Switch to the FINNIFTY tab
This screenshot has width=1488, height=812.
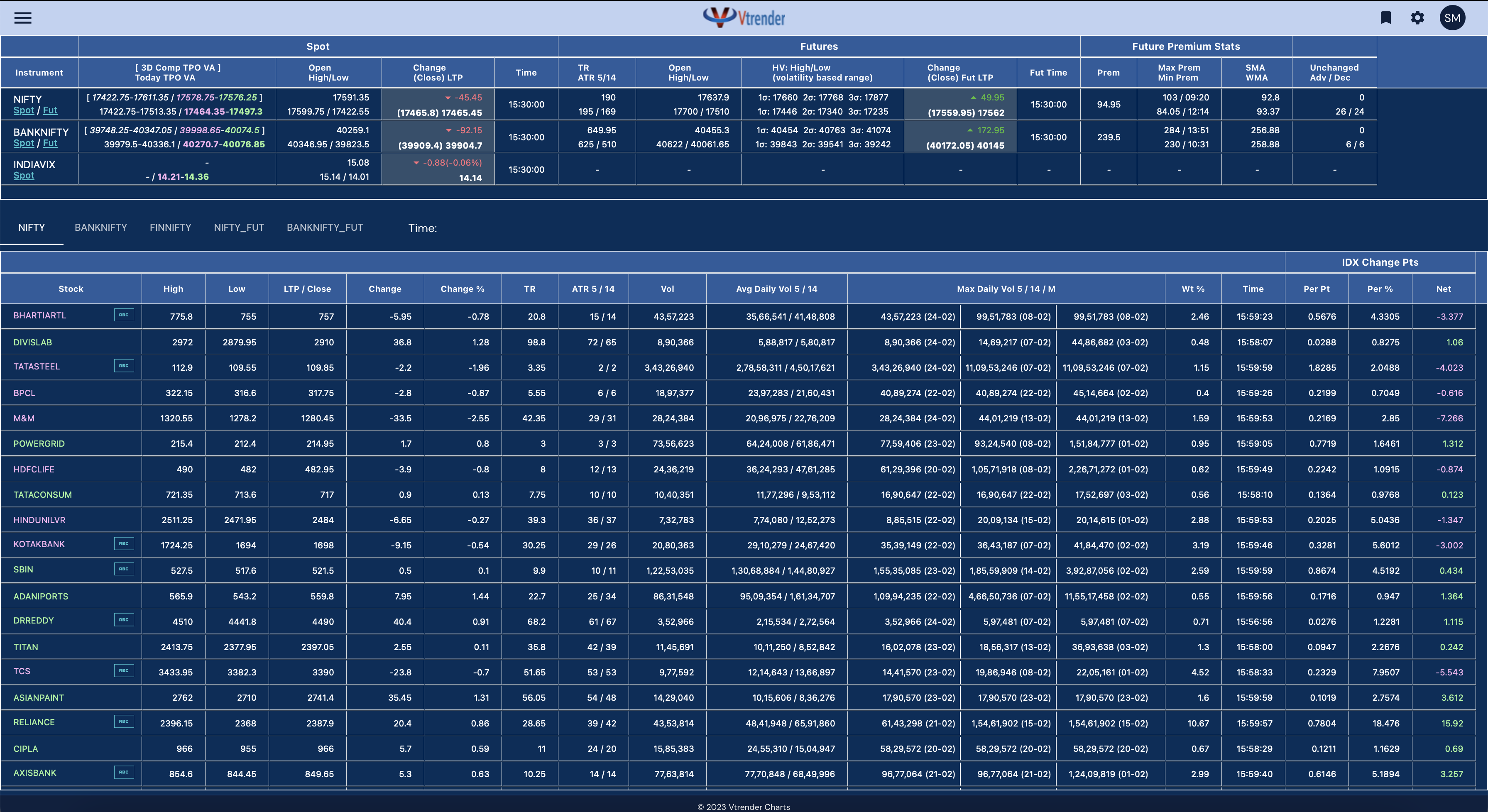point(170,227)
